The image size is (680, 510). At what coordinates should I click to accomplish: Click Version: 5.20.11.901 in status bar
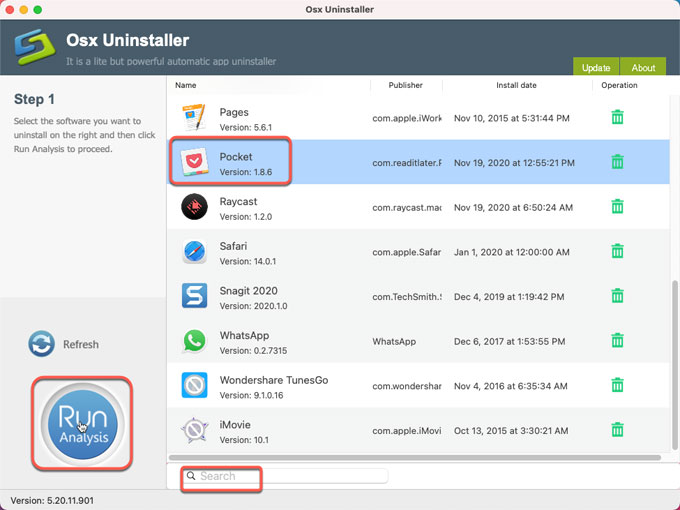point(52,500)
